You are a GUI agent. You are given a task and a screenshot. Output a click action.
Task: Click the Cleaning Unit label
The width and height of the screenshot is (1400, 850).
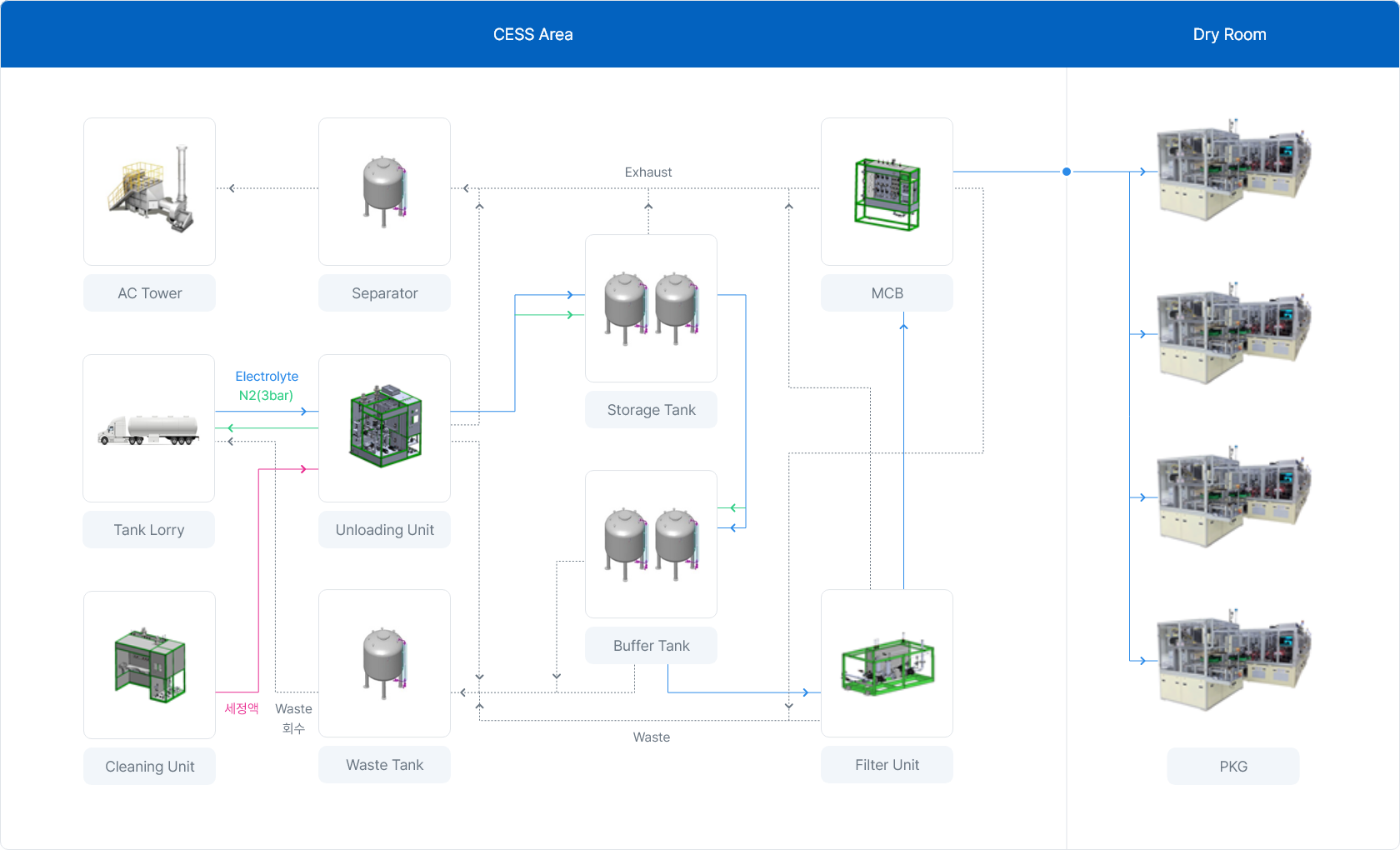[149, 767]
